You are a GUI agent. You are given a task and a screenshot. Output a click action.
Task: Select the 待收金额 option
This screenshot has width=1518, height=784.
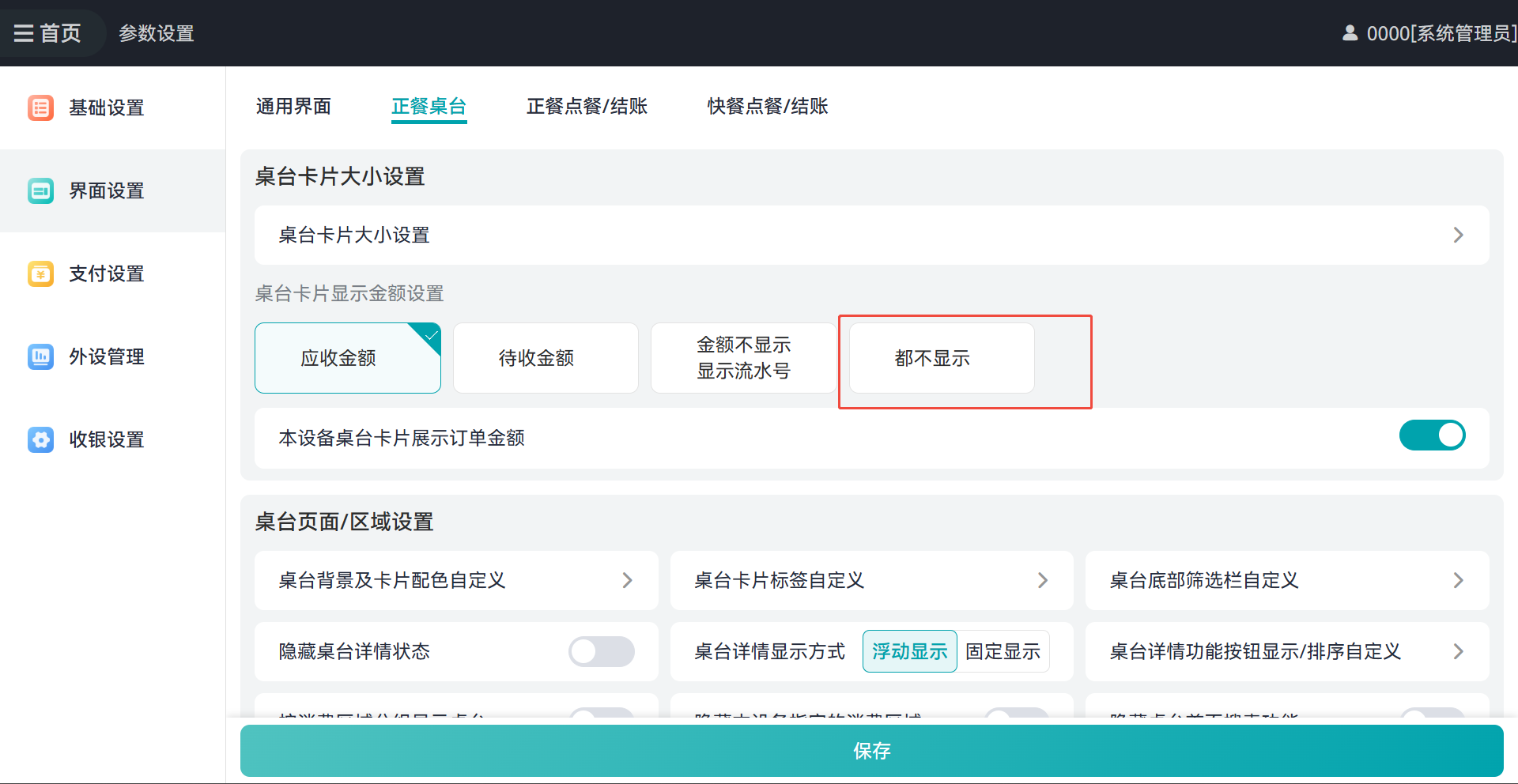click(546, 358)
